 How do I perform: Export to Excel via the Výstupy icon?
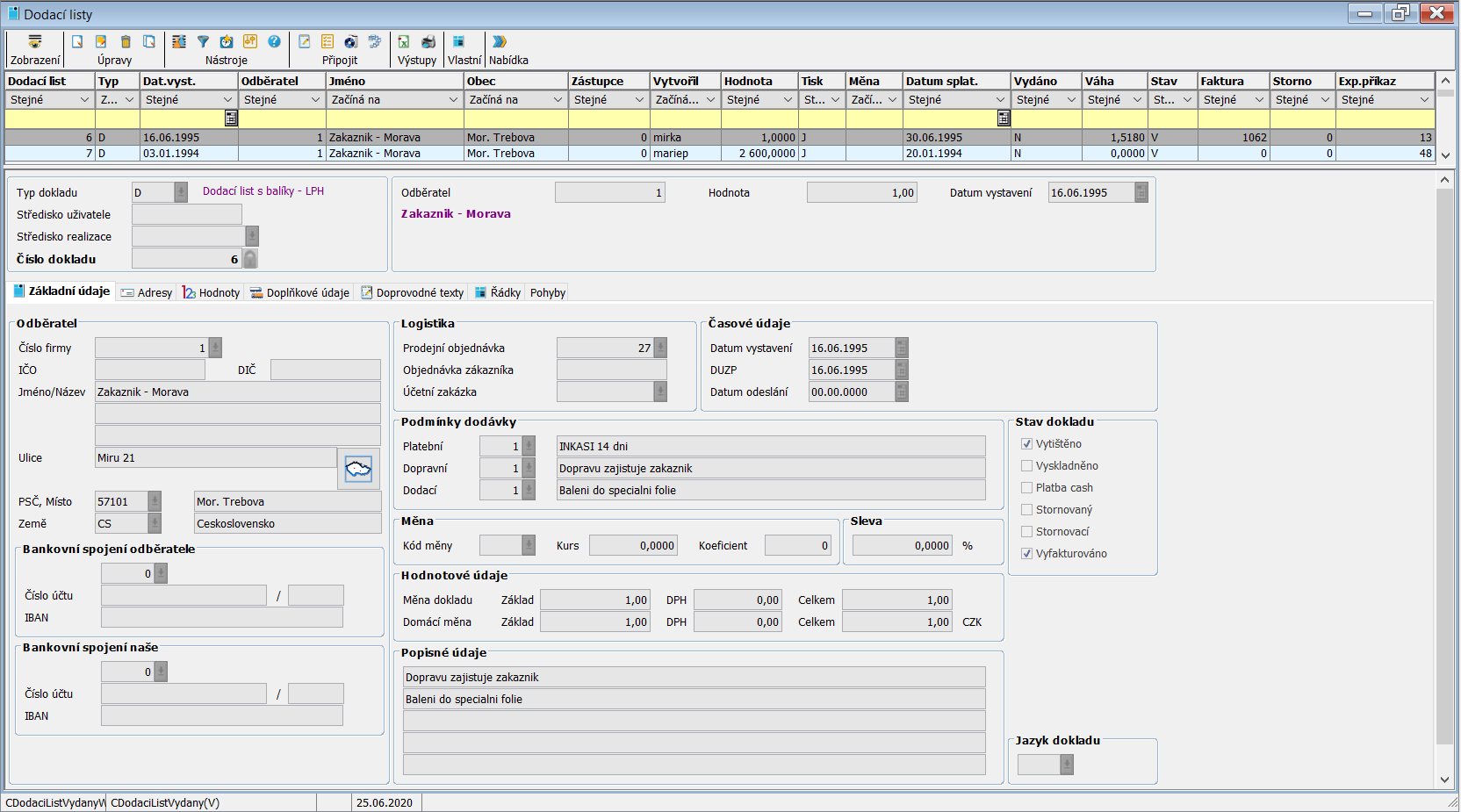(x=404, y=41)
